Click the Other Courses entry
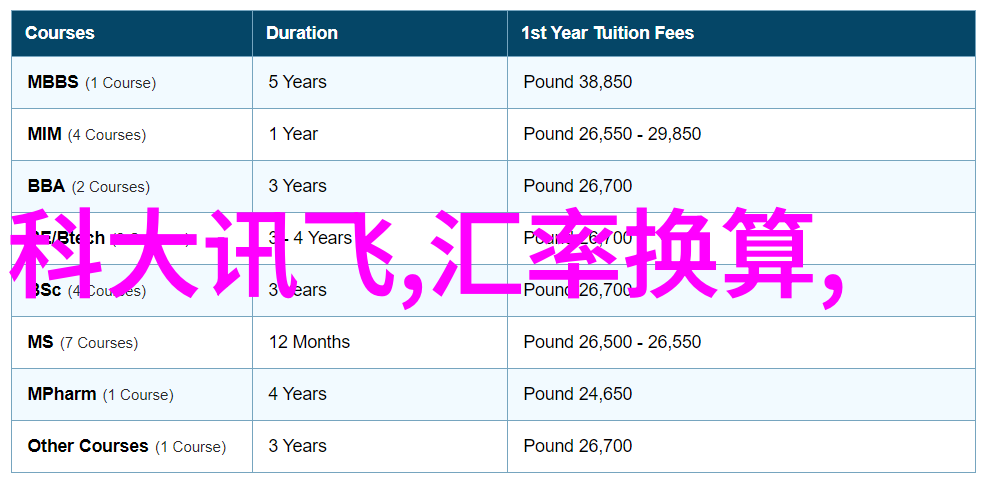 pos(88,447)
